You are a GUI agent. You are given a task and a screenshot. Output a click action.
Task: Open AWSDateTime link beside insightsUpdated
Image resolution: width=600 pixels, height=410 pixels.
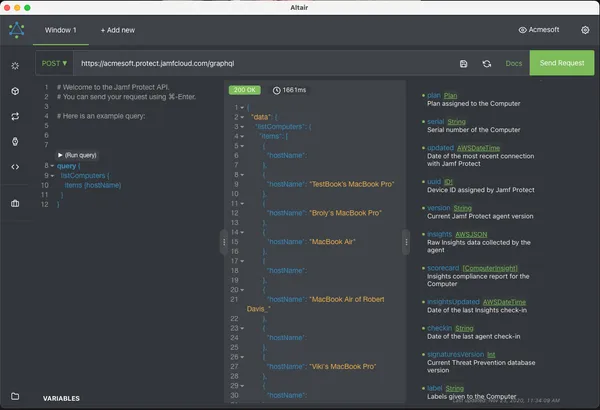[504, 302]
